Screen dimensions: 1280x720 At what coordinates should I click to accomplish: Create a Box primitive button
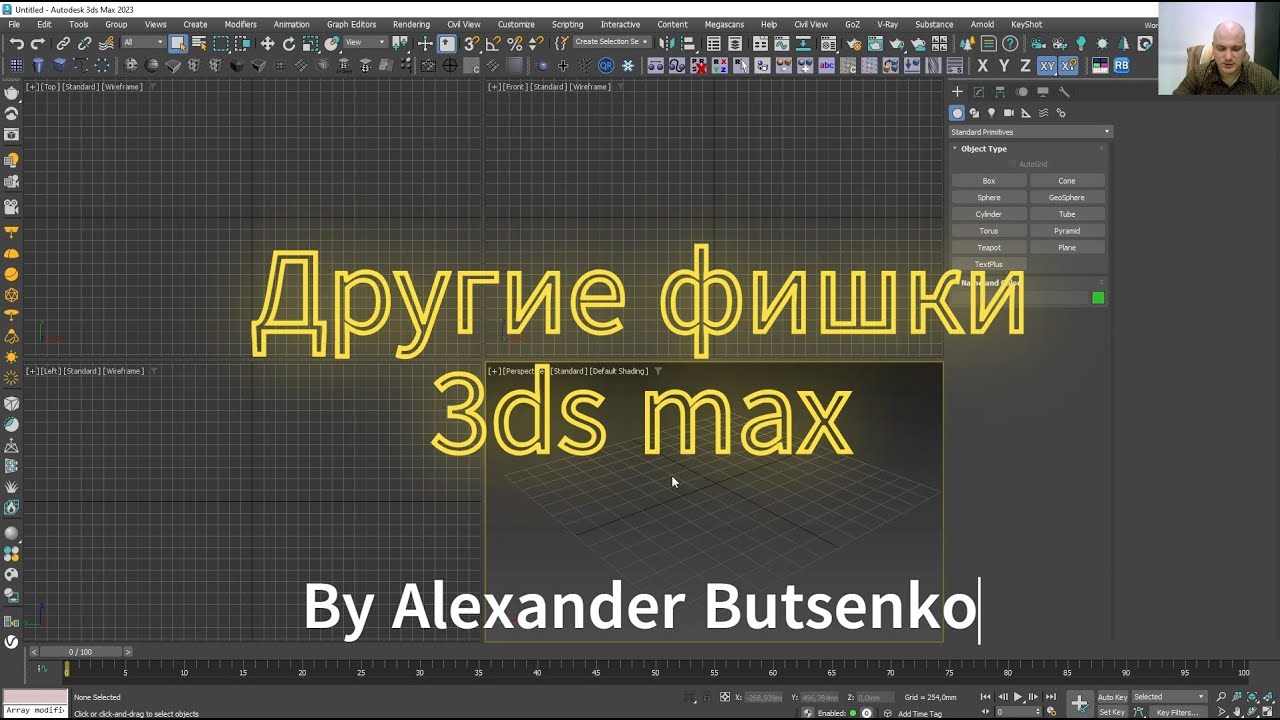(x=989, y=181)
